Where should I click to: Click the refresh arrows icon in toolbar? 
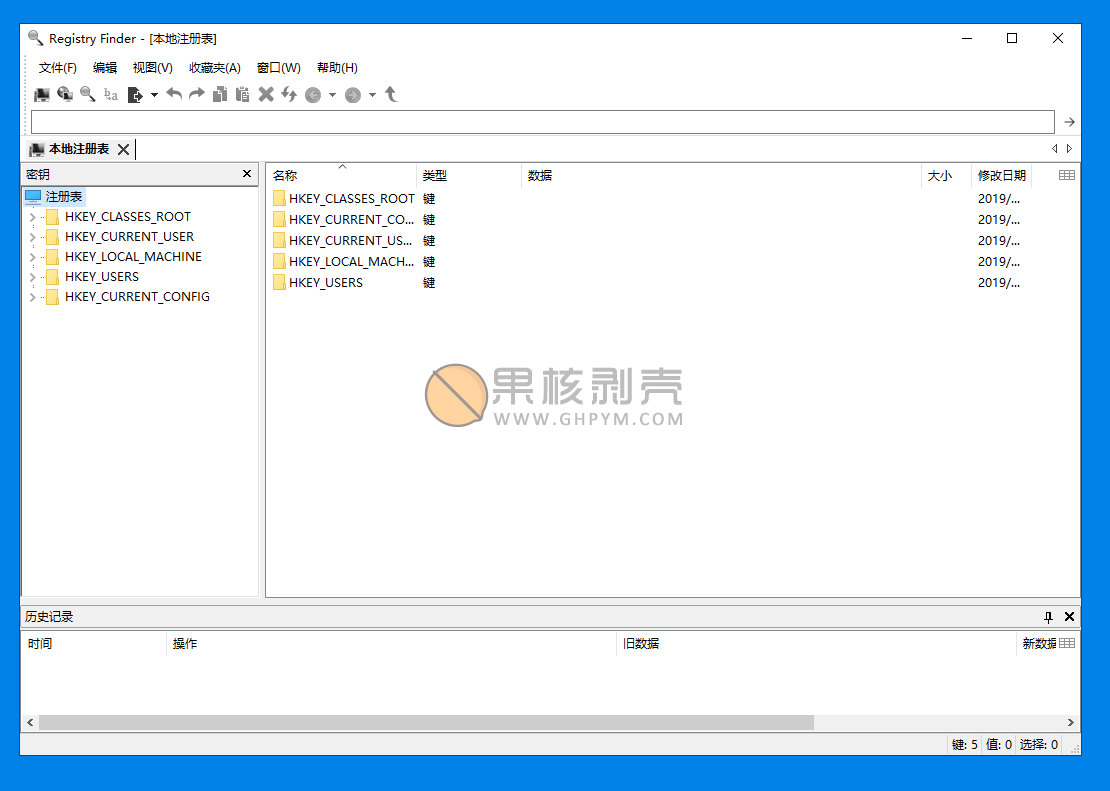click(x=289, y=94)
